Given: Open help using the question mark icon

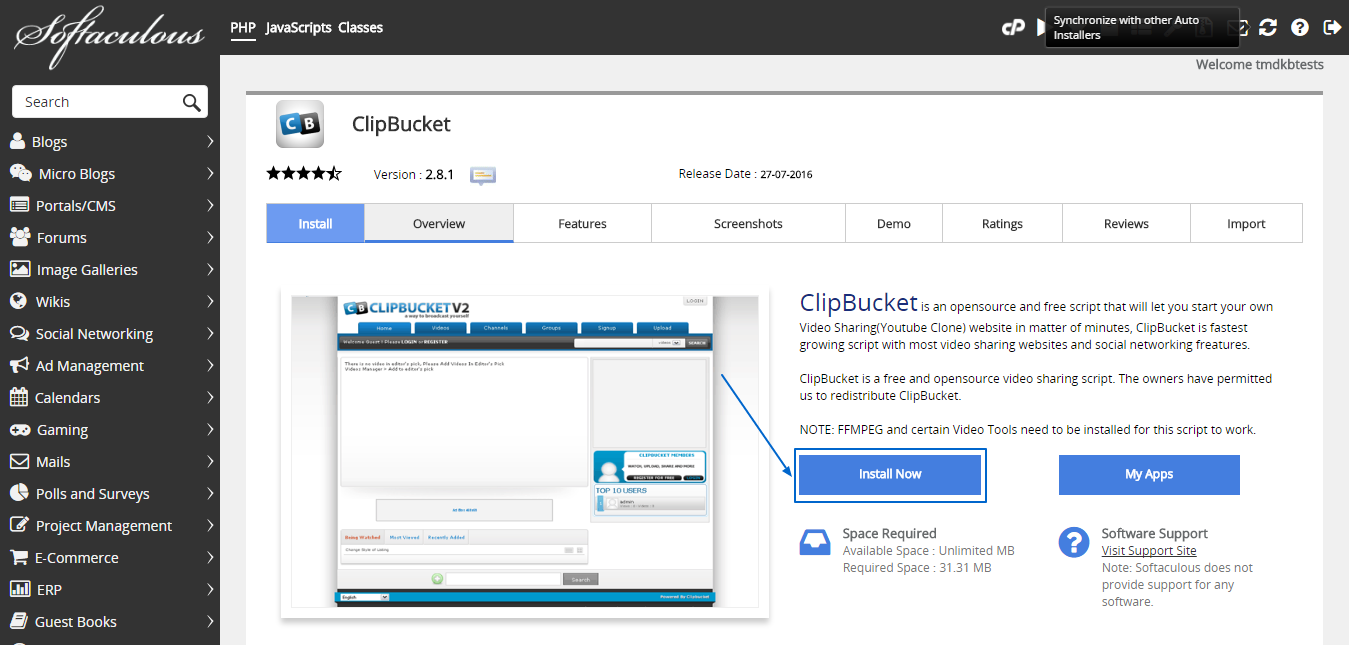Looking at the screenshot, I should tap(1299, 27).
